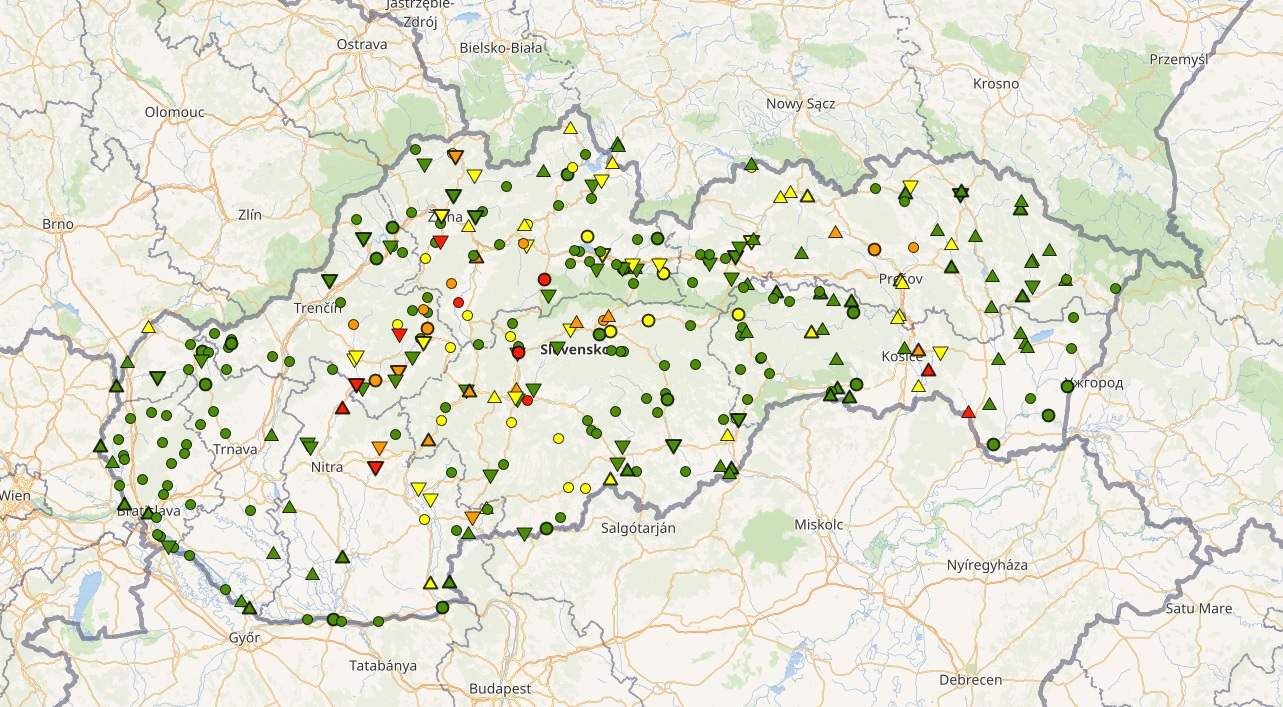1283x707 pixels.
Task: Click the Debrecen city label
Action: (970, 680)
